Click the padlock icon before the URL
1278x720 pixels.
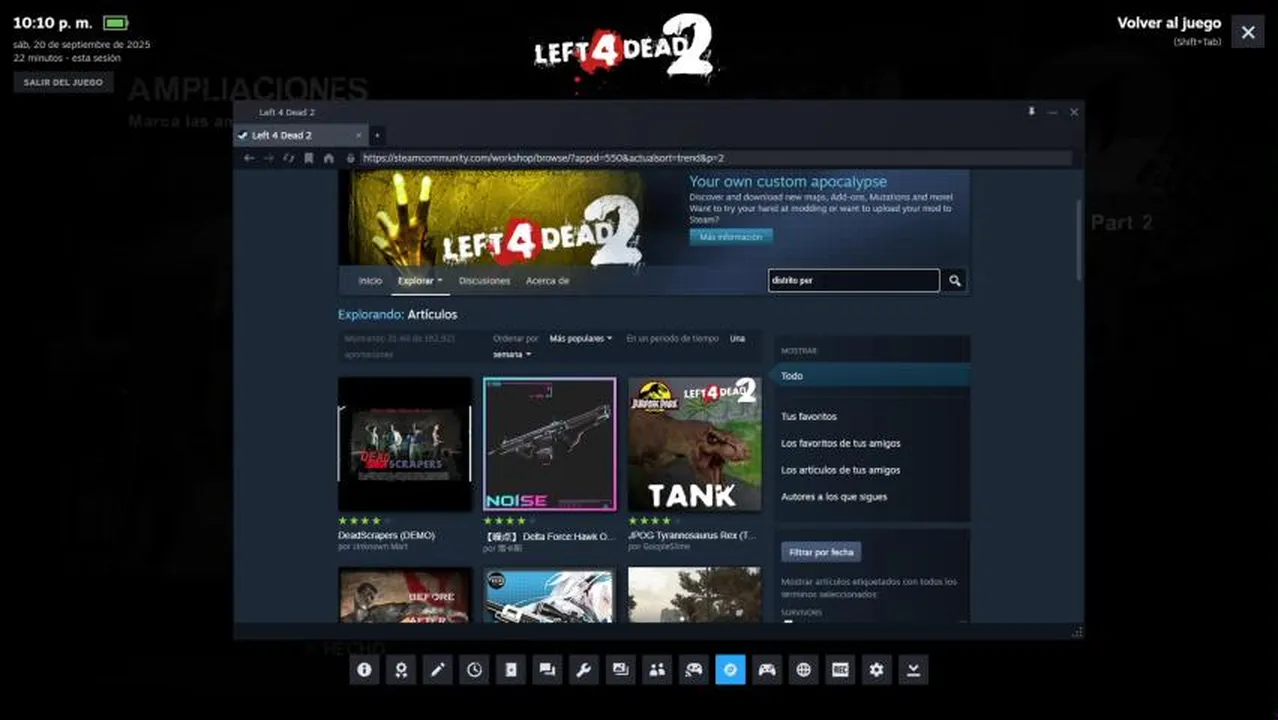pyautogui.click(x=350, y=158)
